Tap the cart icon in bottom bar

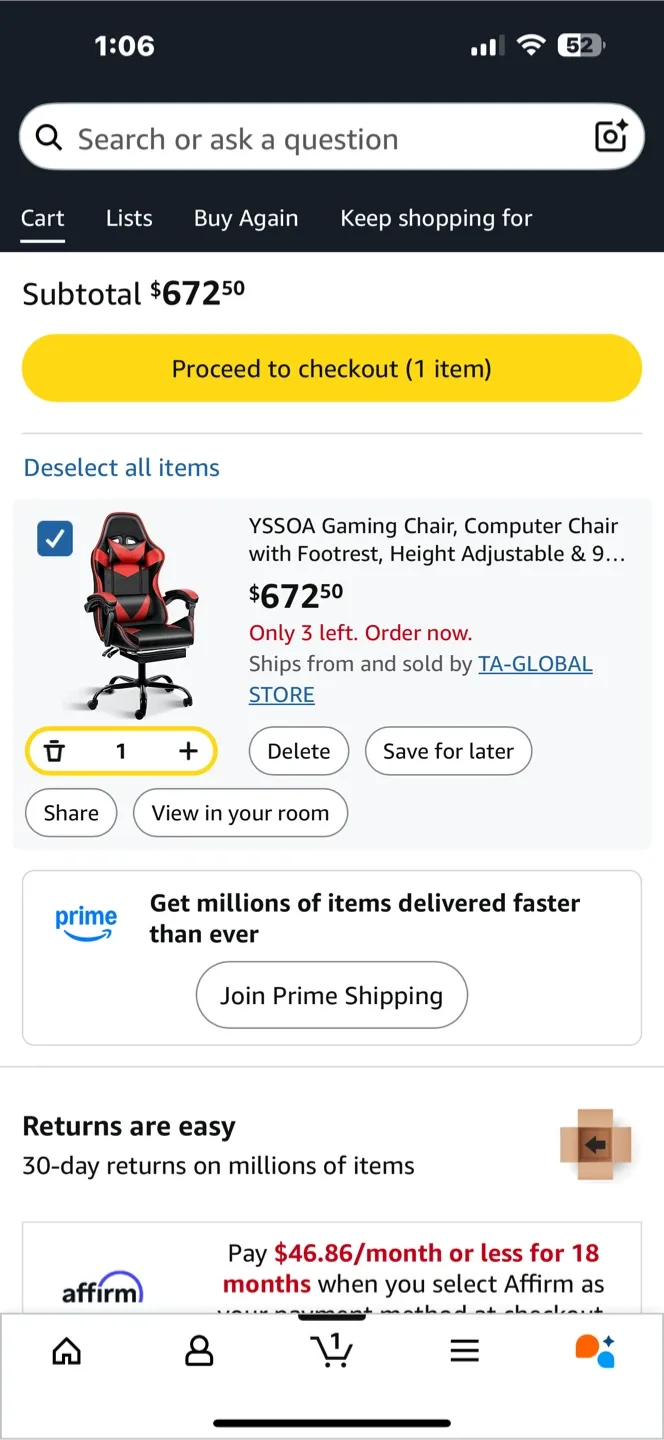[x=332, y=1351]
